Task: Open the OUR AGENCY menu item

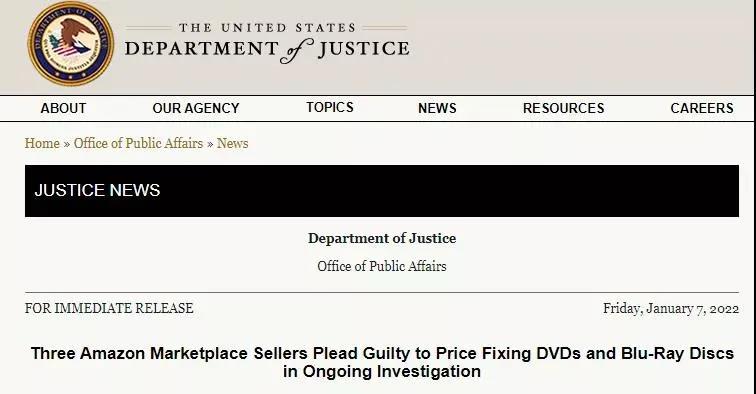Action: [x=196, y=108]
